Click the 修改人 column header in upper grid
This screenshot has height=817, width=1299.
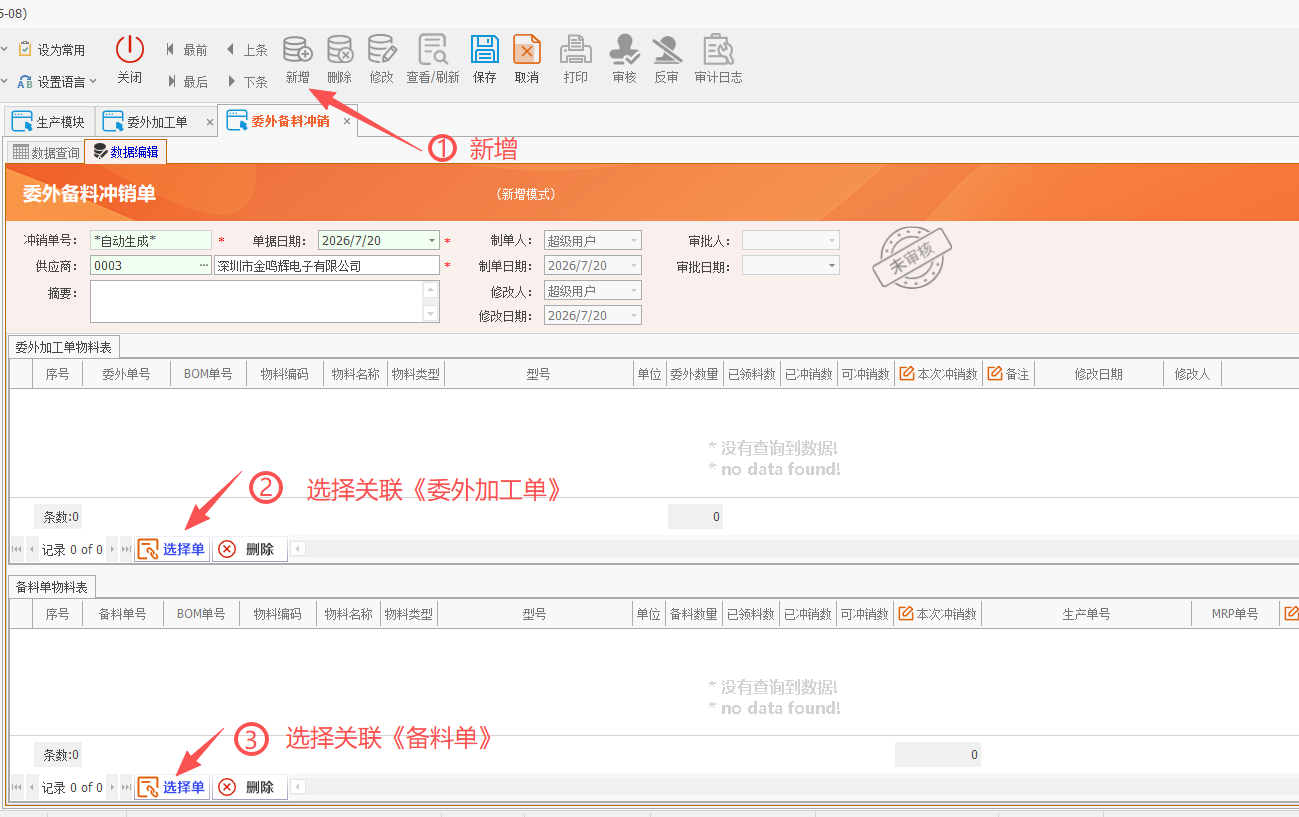point(1192,374)
